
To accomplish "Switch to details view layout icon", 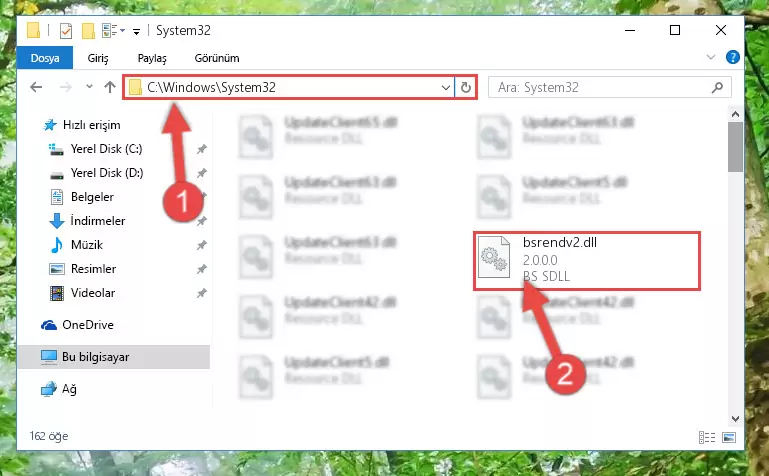I will pyautogui.click(x=707, y=437).
